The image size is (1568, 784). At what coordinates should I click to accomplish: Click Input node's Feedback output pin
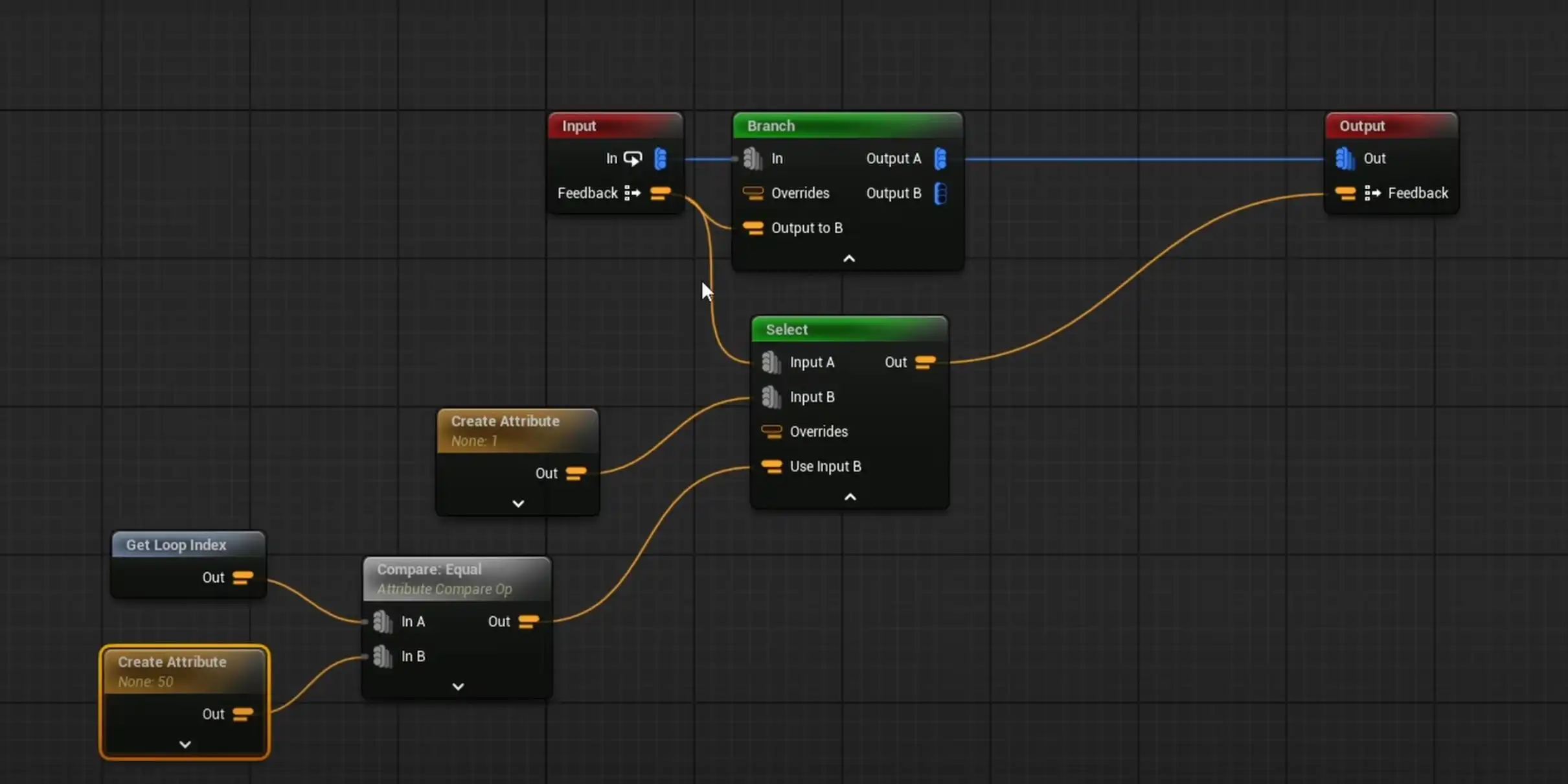point(660,193)
